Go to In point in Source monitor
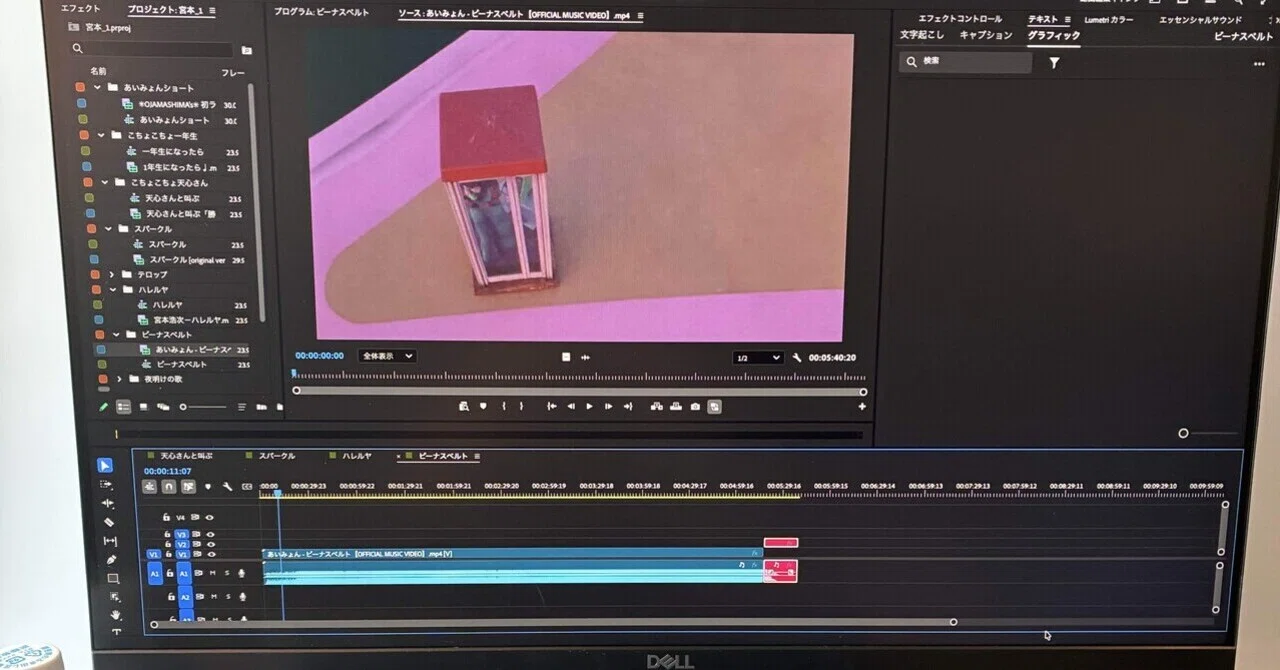This screenshot has width=1280, height=670. 552,406
